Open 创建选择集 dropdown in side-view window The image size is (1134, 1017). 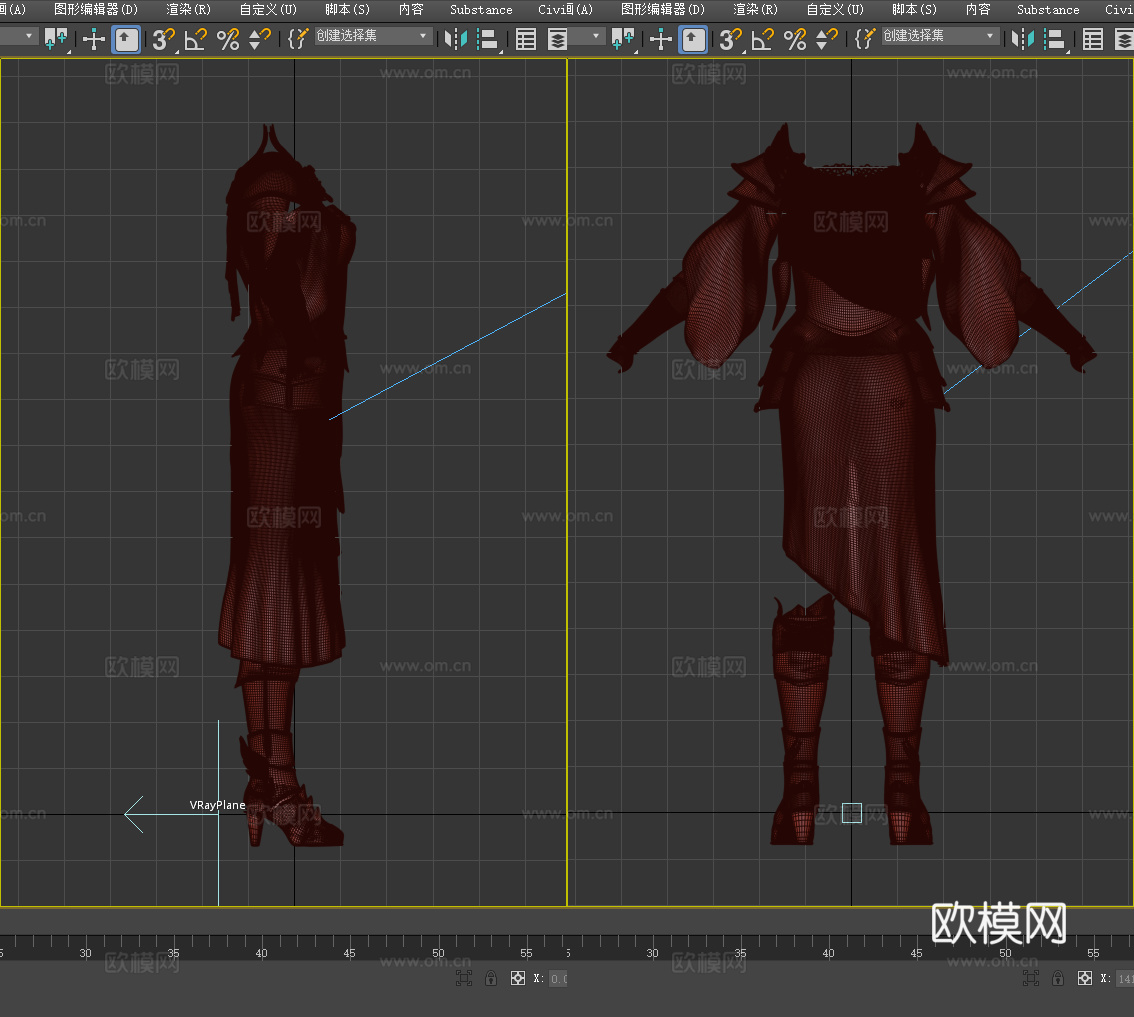(373, 36)
